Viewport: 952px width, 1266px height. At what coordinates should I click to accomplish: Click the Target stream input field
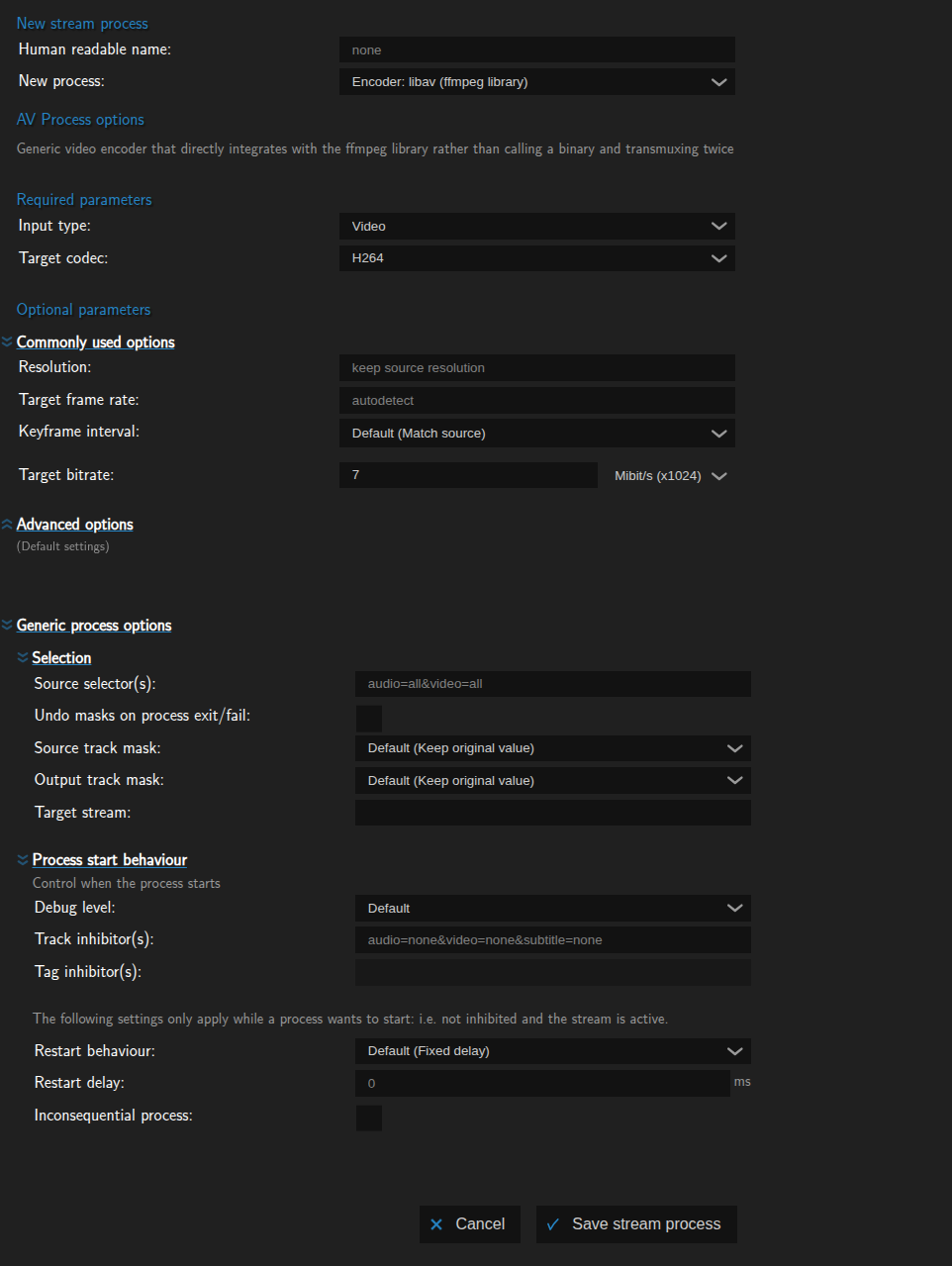553,813
